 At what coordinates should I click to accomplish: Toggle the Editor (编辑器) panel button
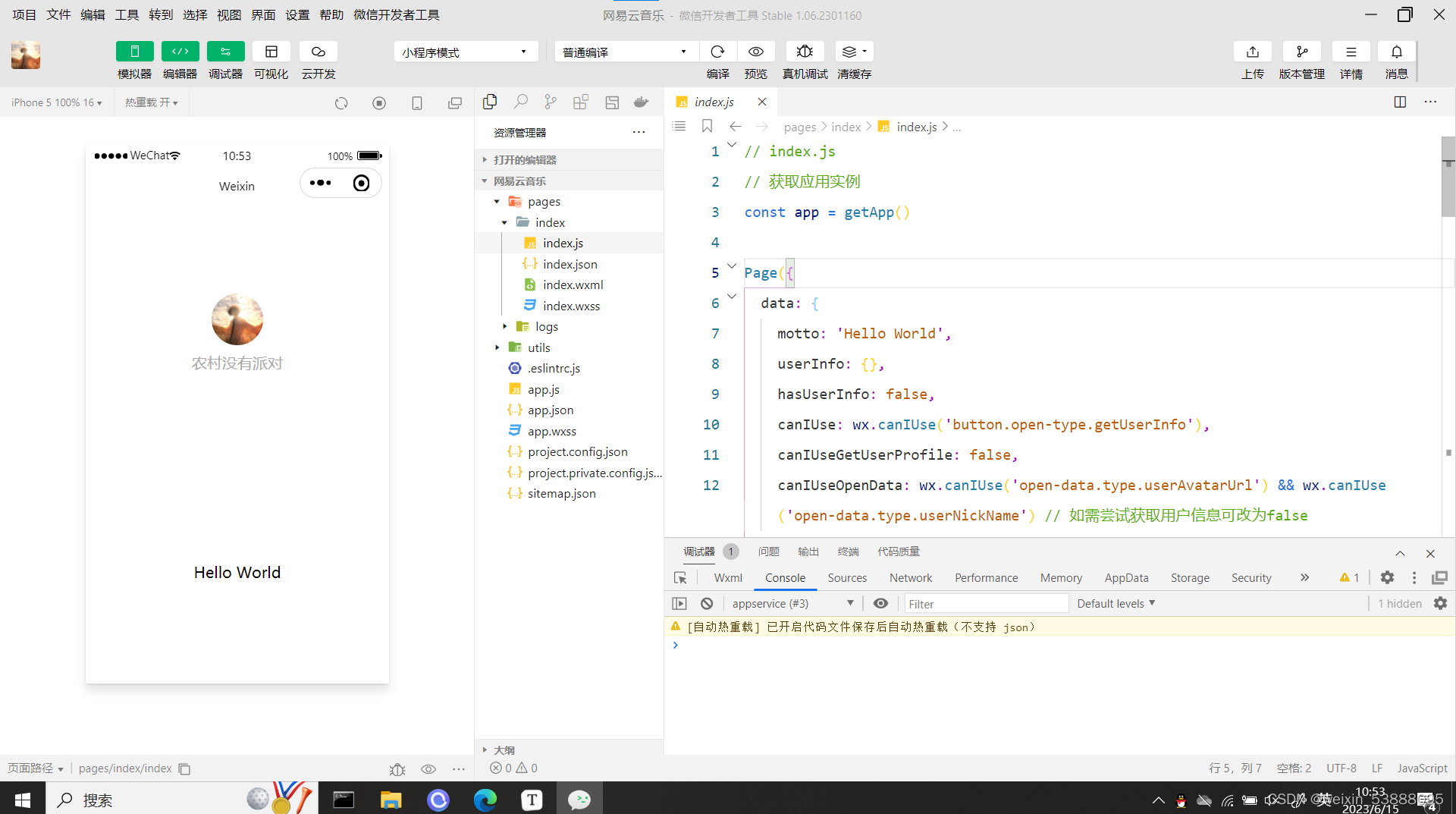(x=180, y=52)
